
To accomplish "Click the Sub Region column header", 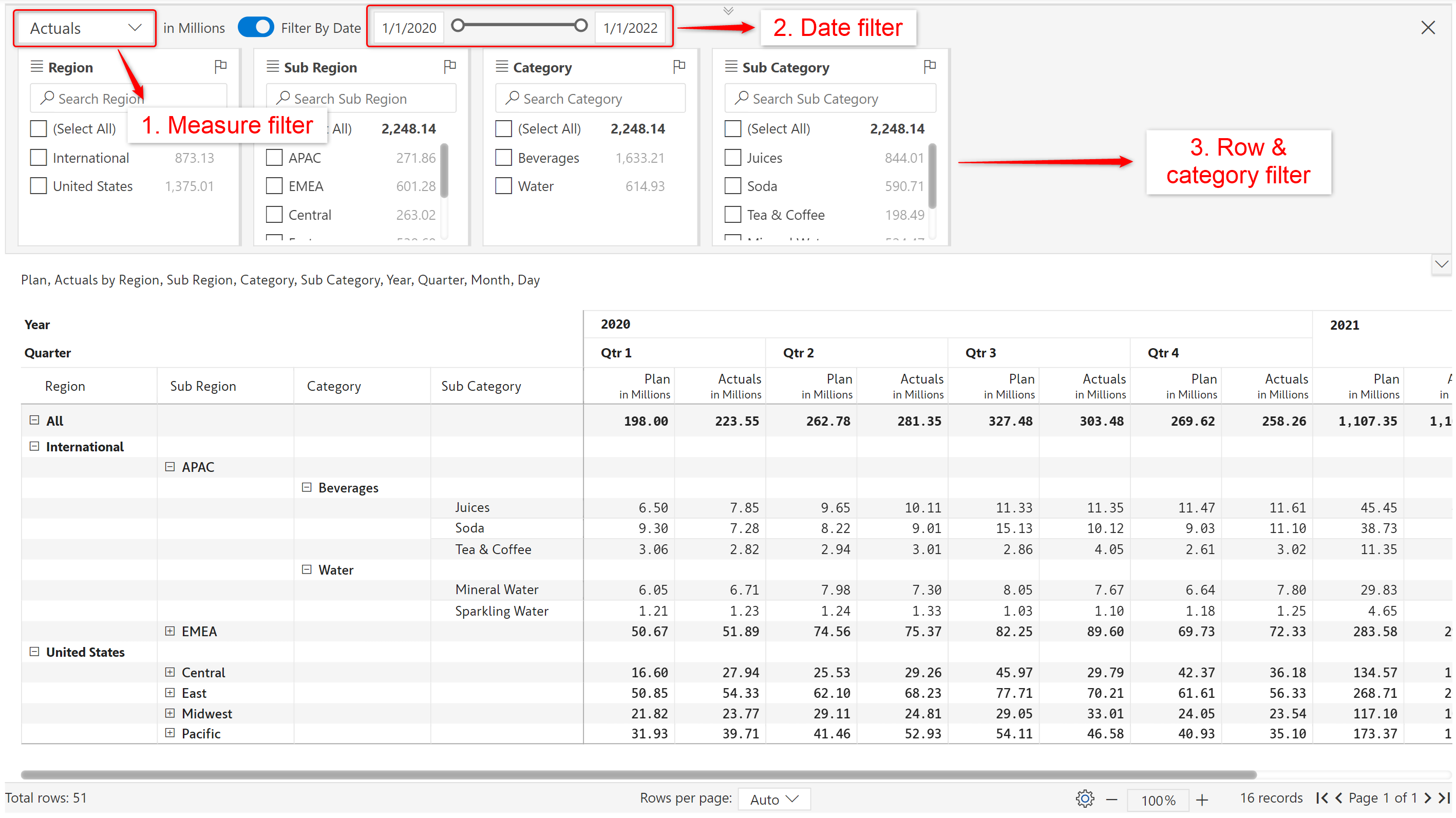I will coord(203,386).
